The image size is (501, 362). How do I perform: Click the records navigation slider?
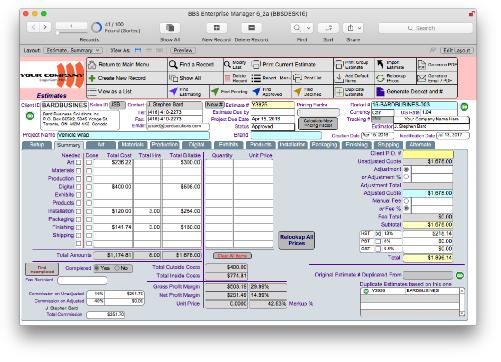pyautogui.click(x=71, y=33)
